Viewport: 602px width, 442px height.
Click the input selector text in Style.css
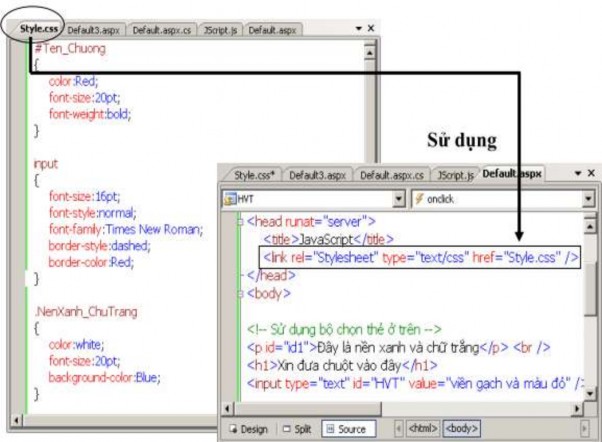(x=45, y=164)
